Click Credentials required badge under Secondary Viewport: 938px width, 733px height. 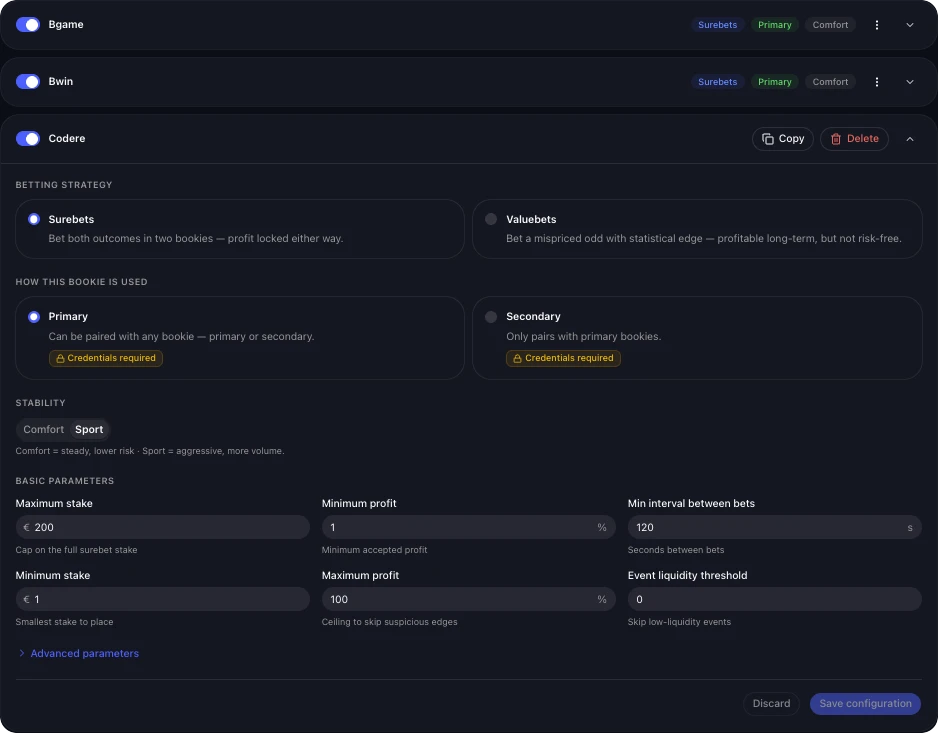[x=563, y=358]
